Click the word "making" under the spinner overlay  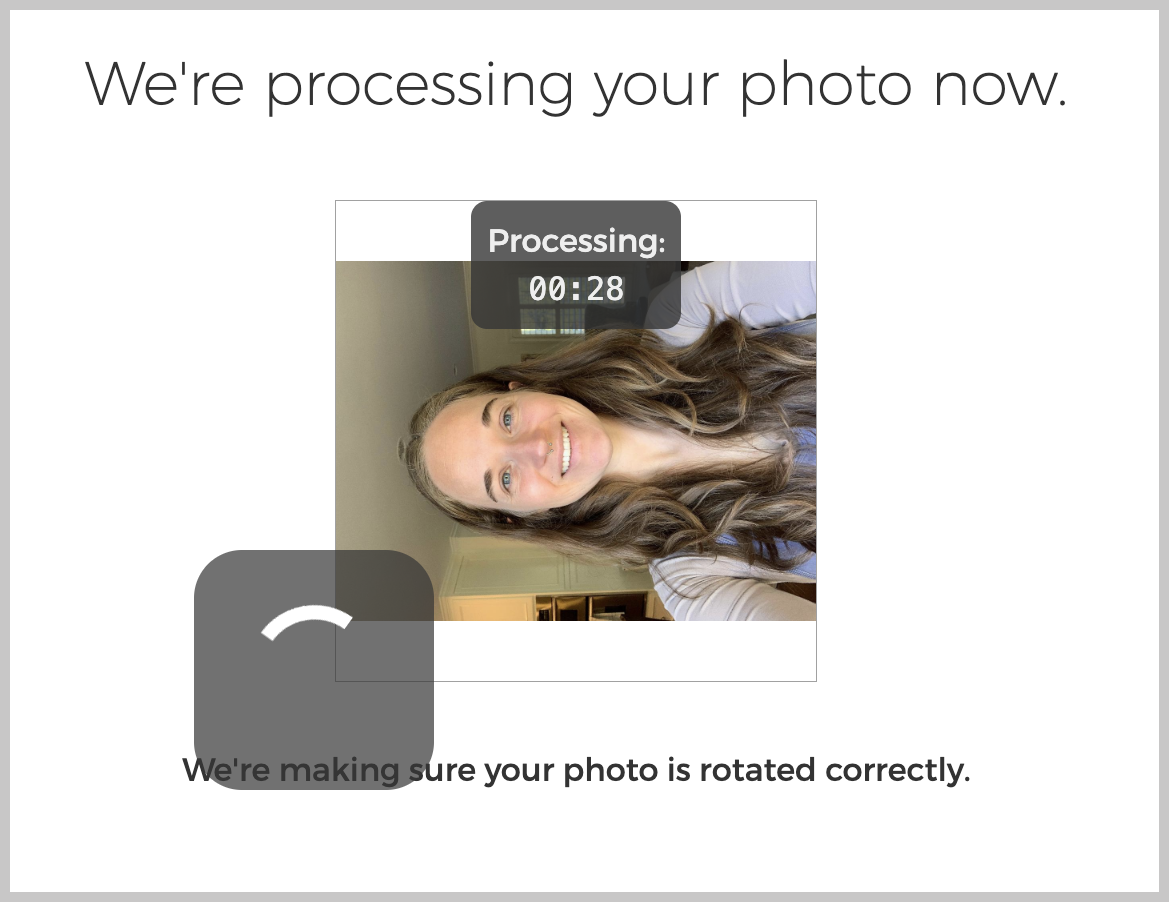[x=339, y=771]
